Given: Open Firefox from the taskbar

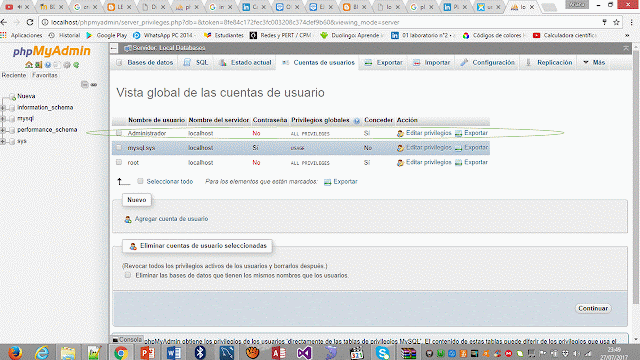Looking at the screenshot, I should click(15, 352).
